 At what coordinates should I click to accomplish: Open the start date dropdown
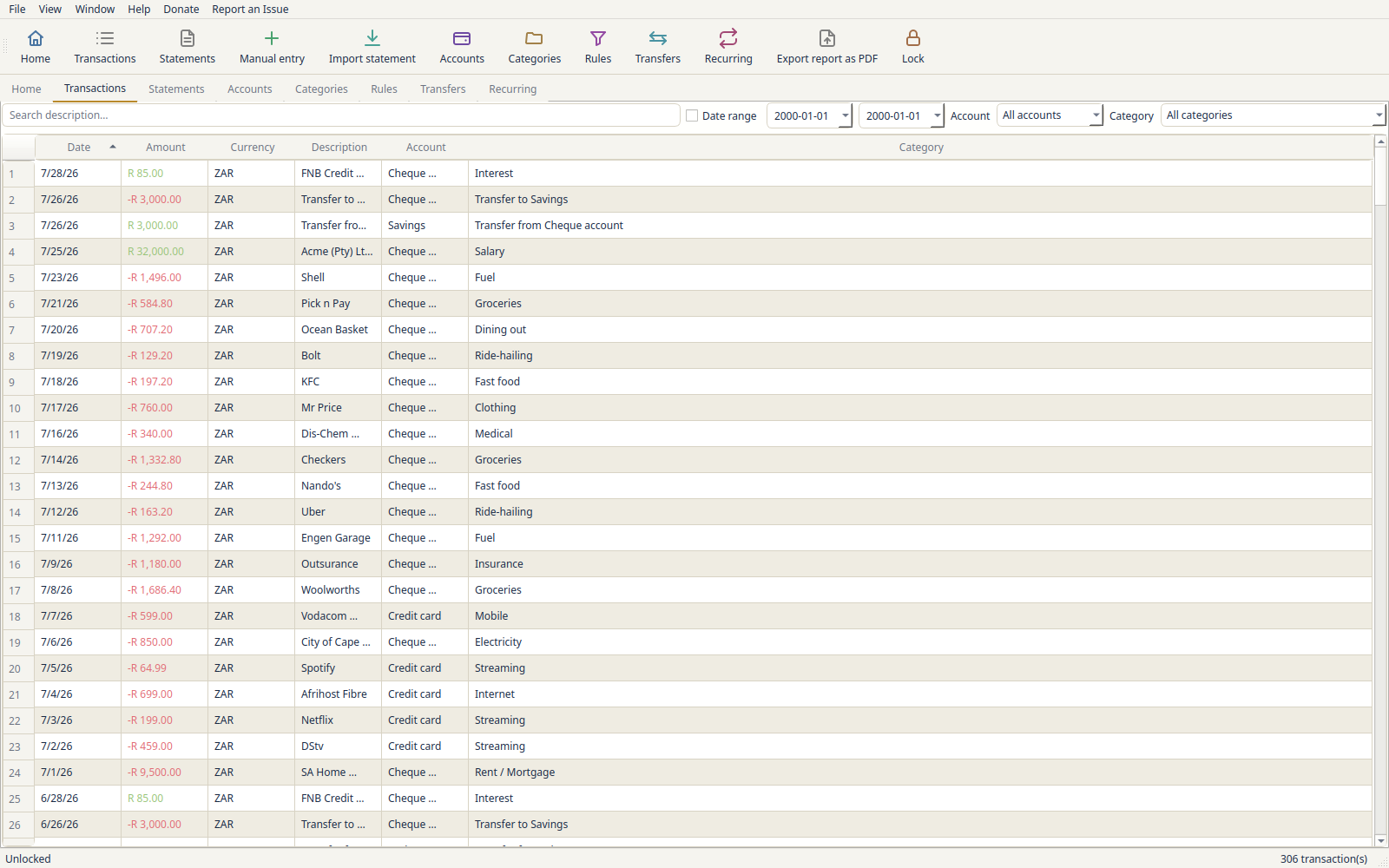click(845, 115)
